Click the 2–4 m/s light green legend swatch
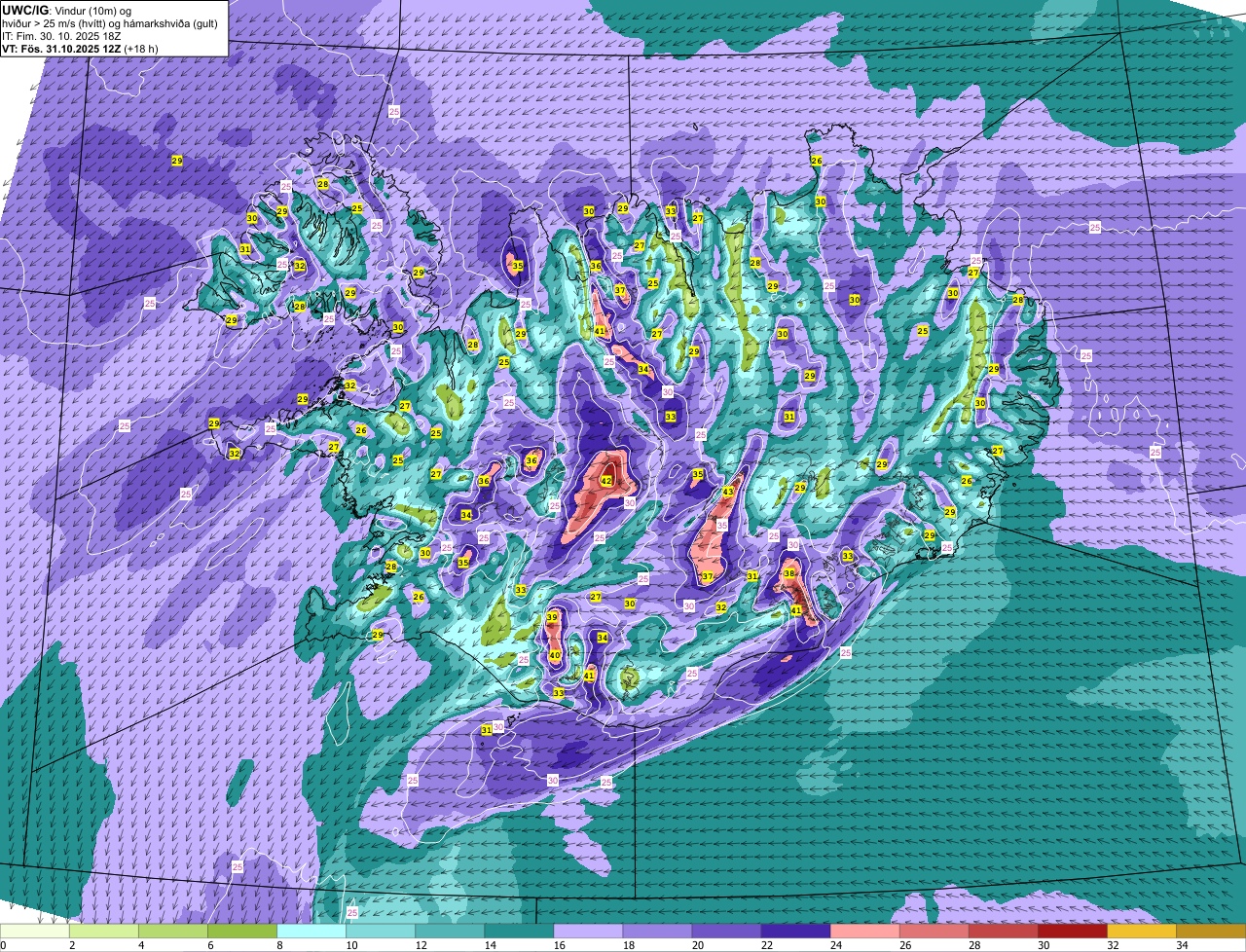The height and width of the screenshot is (952, 1246). [x=104, y=932]
